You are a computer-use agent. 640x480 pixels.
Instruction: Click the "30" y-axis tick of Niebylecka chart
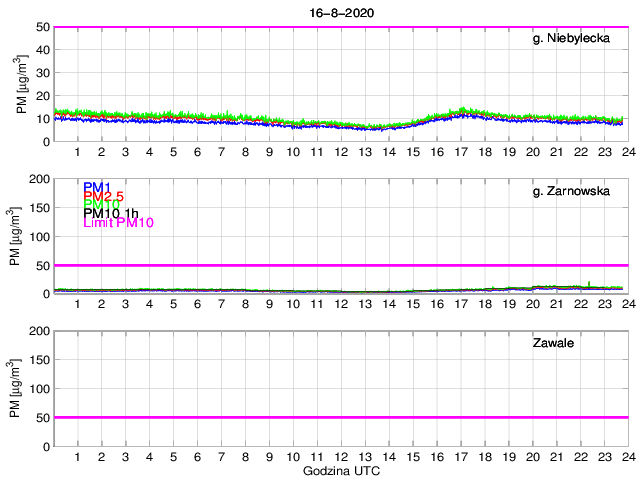(x=41, y=73)
